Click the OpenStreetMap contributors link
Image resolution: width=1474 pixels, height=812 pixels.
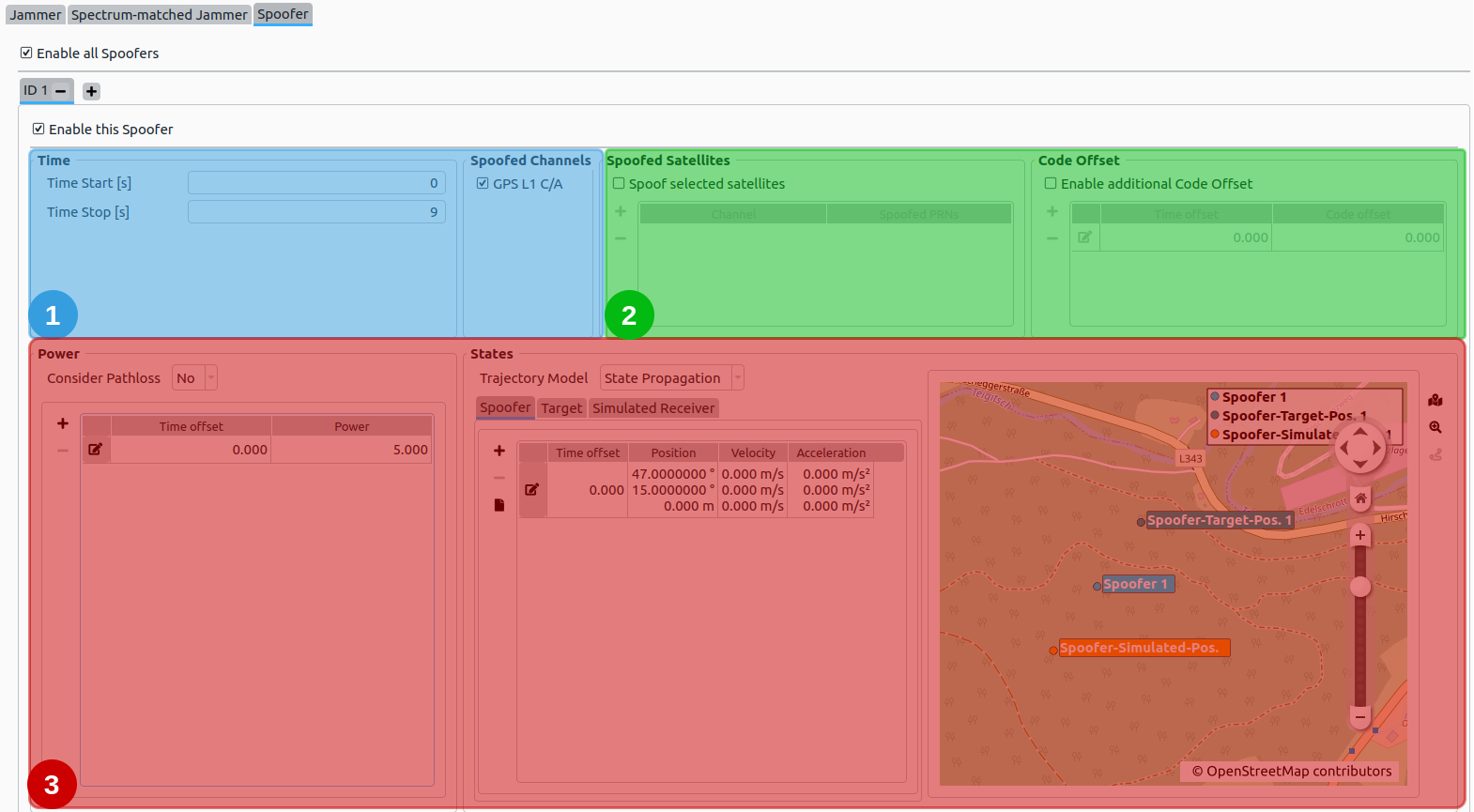click(x=1291, y=772)
